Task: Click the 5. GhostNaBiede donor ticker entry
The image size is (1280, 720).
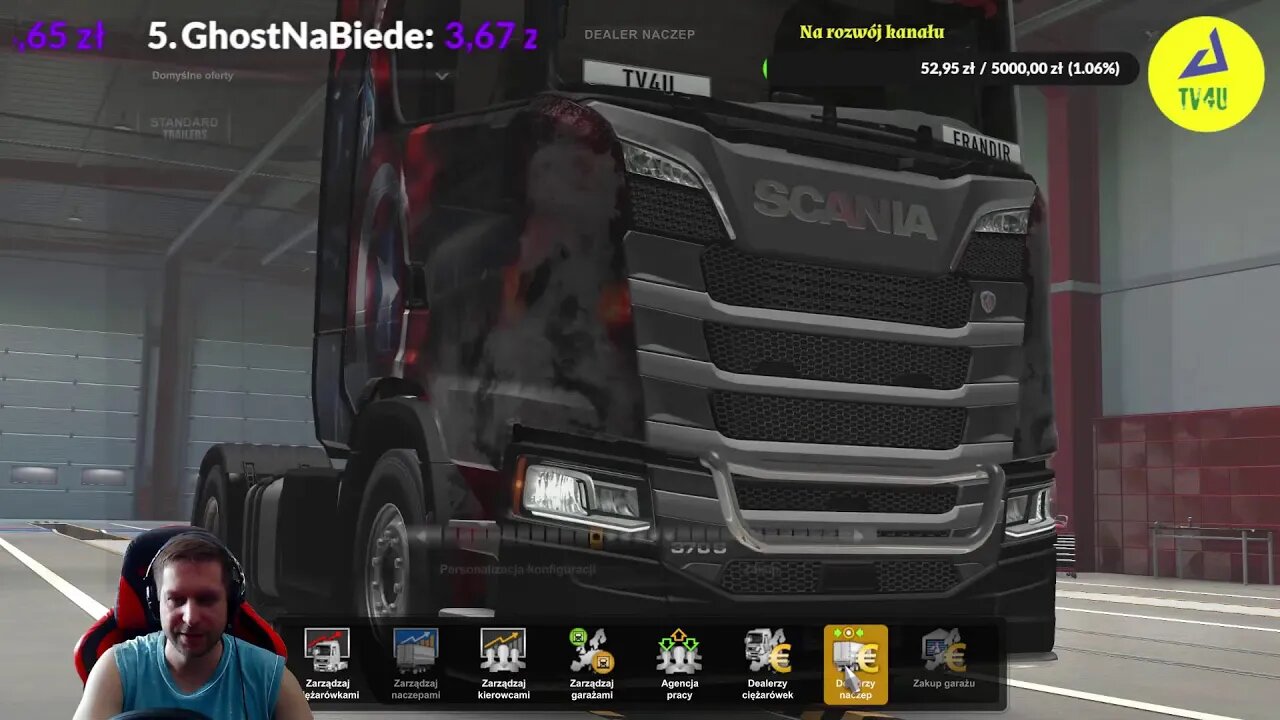Action: pos(343,37)
